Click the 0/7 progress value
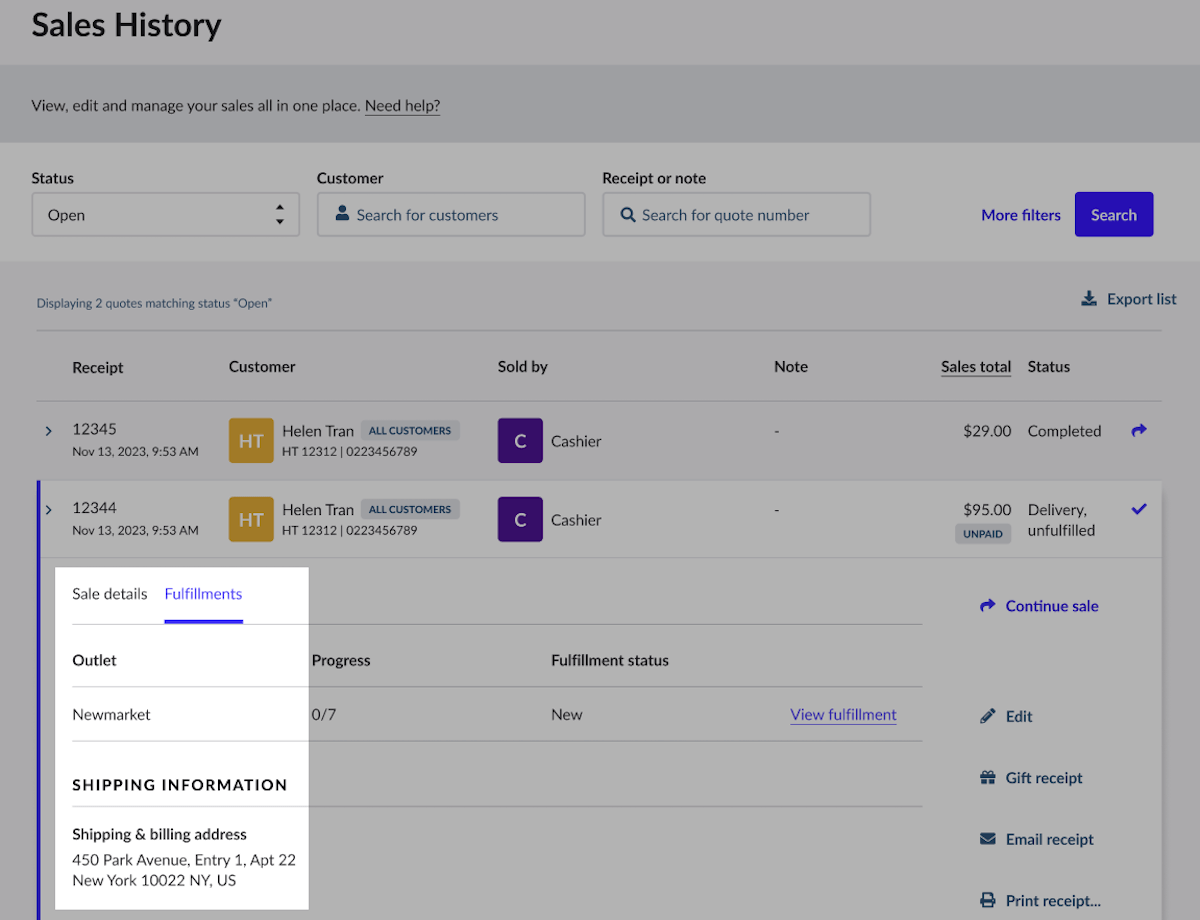 click(x=324, y=715)
